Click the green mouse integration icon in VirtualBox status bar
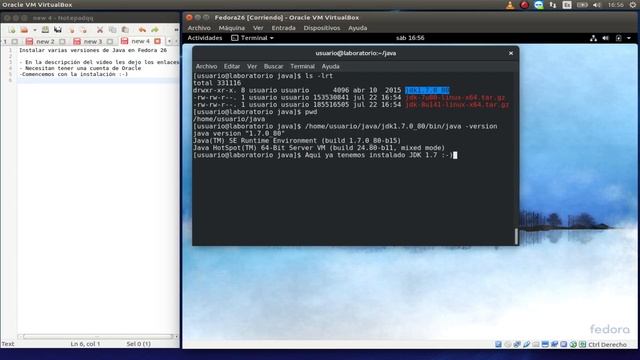640x360 pixels. (573, 344)
